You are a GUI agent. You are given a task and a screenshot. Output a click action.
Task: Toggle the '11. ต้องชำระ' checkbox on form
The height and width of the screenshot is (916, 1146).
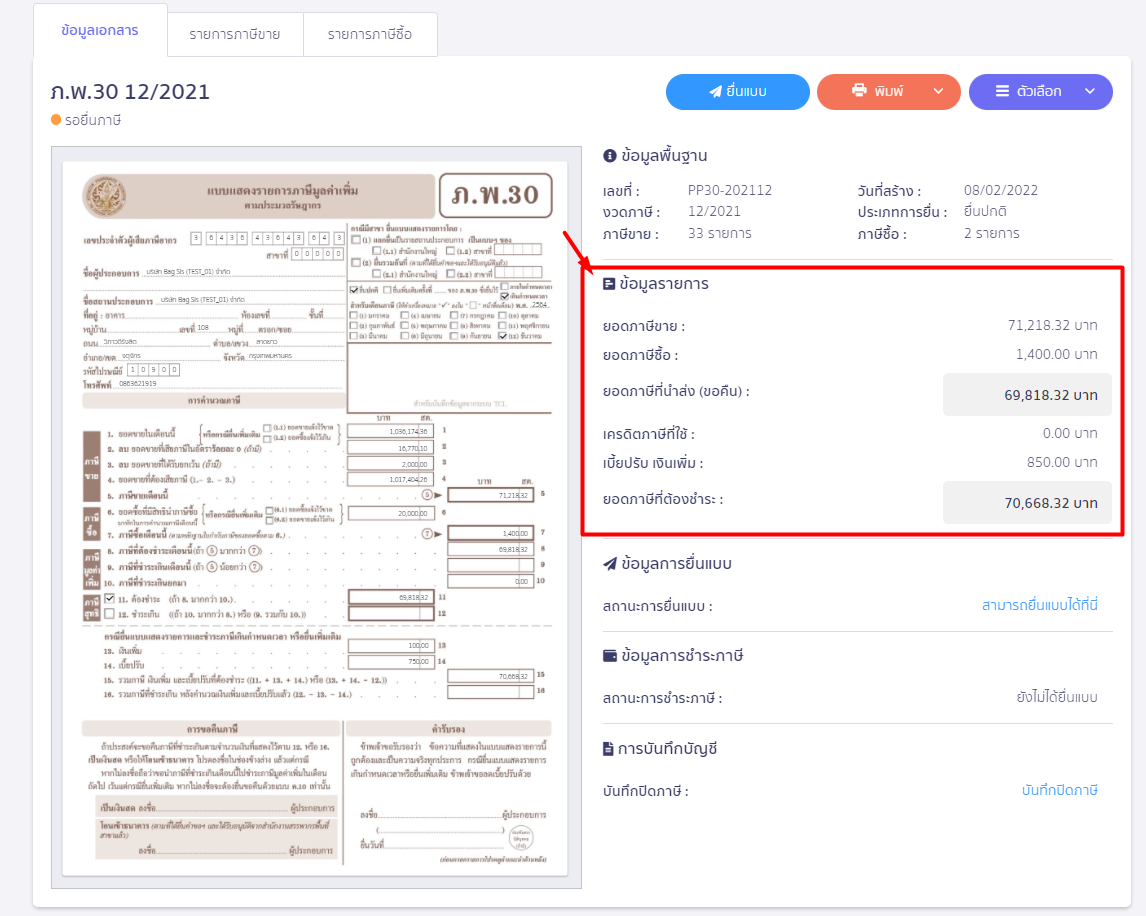[x=111, y=598]
